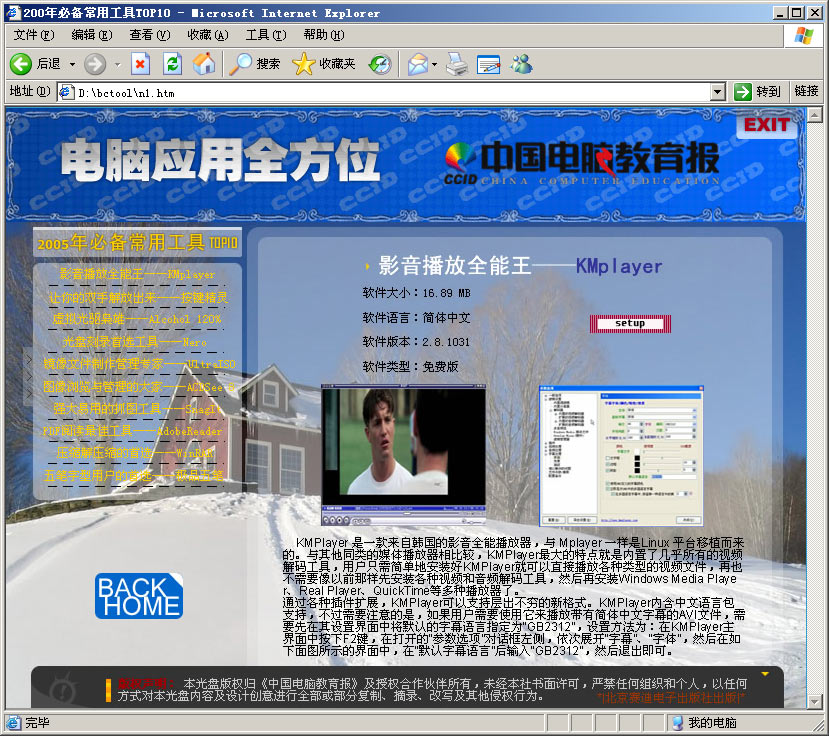Select 虚拟光驱枭雄——Alcohol 120% link
The width and height of the screenshot is (829, 736).
coord(137,319)
